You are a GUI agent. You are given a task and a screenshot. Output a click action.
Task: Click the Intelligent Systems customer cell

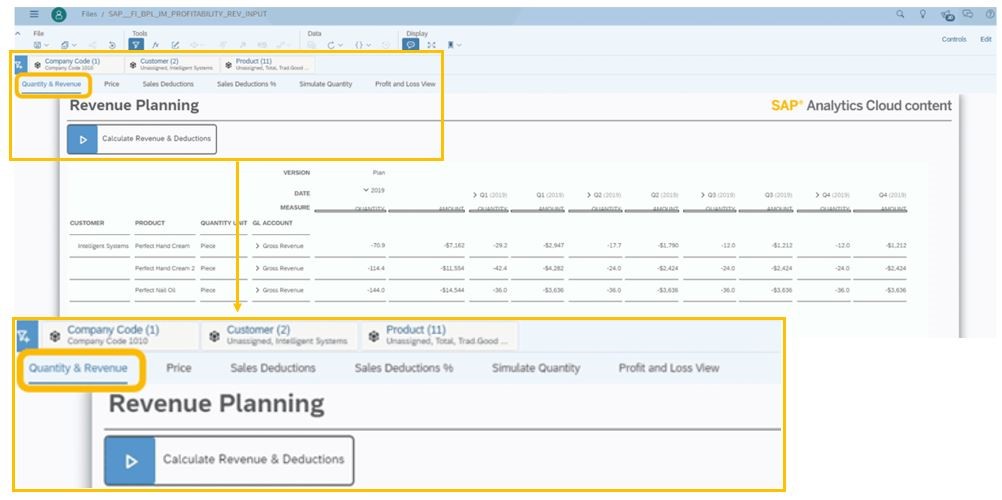tap(103, 246)
